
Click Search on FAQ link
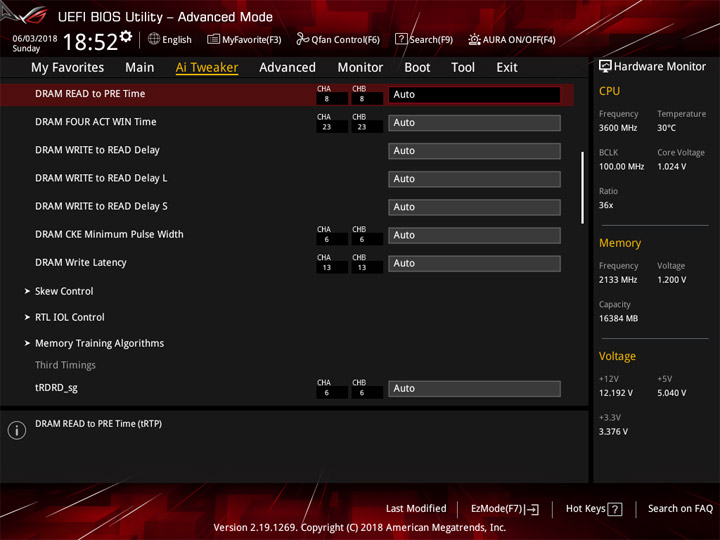click(680, 509)
